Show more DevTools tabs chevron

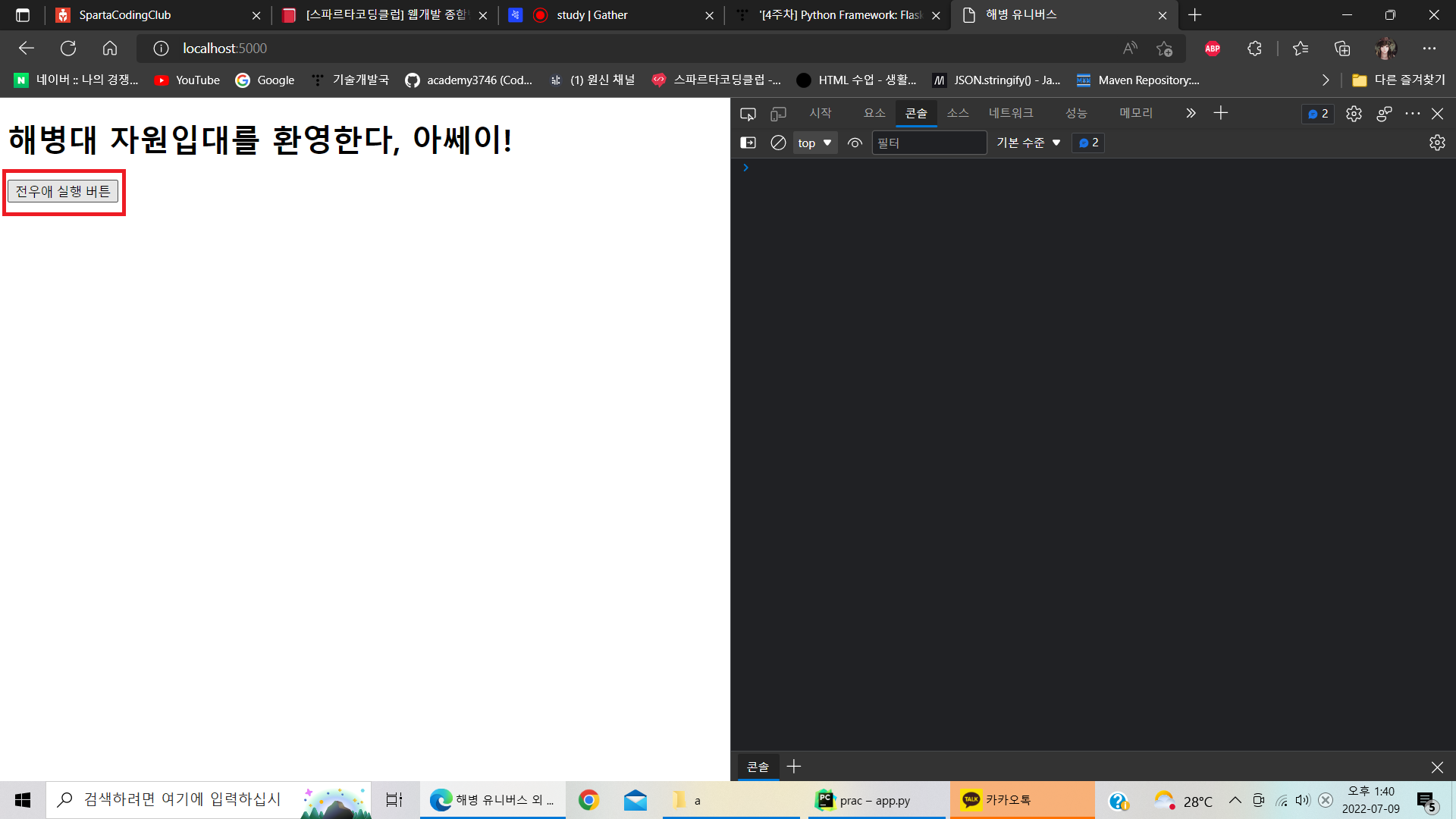1191,114
